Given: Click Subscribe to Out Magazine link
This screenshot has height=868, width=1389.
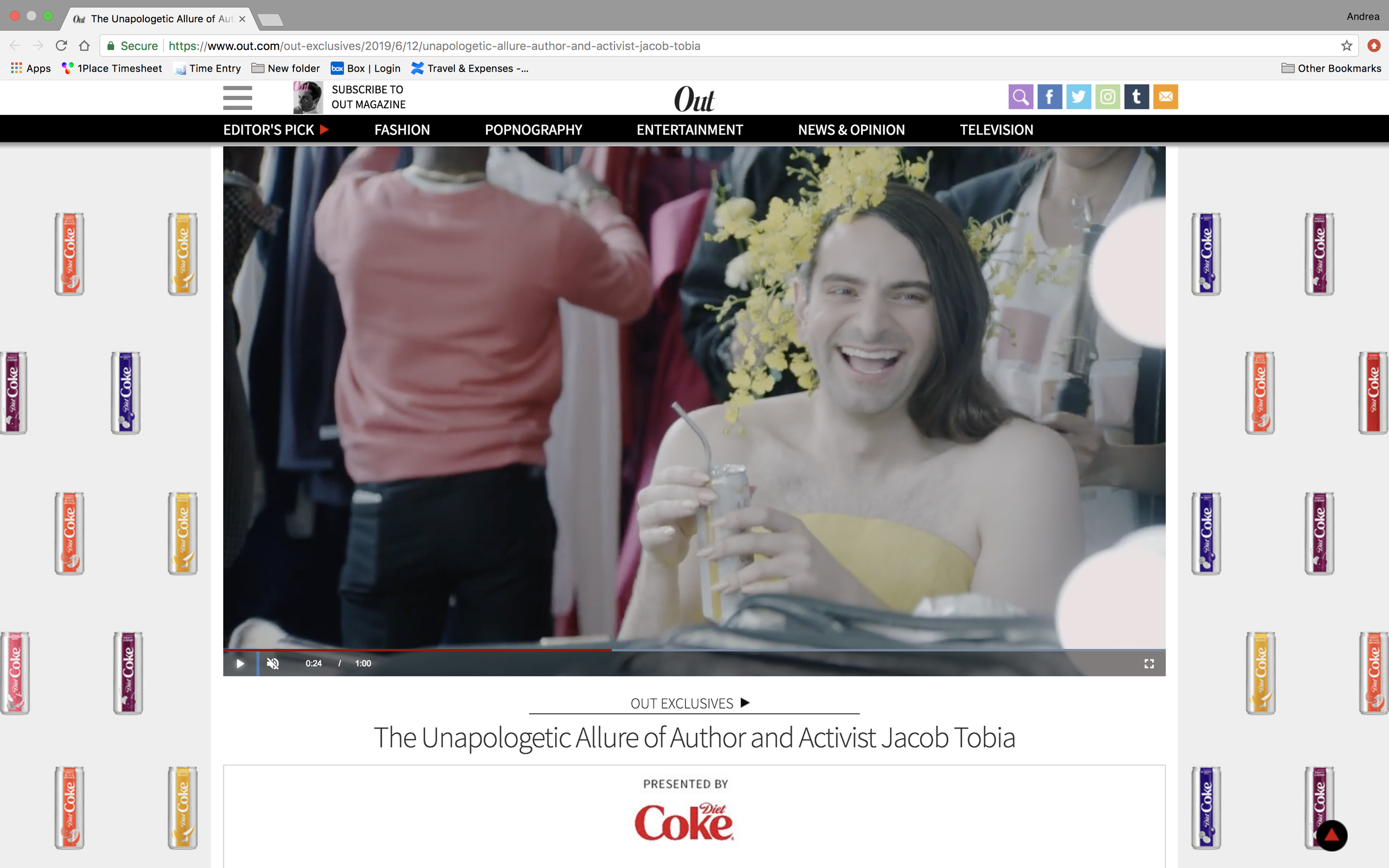Looking at the screenshot, I should (368, 97).
